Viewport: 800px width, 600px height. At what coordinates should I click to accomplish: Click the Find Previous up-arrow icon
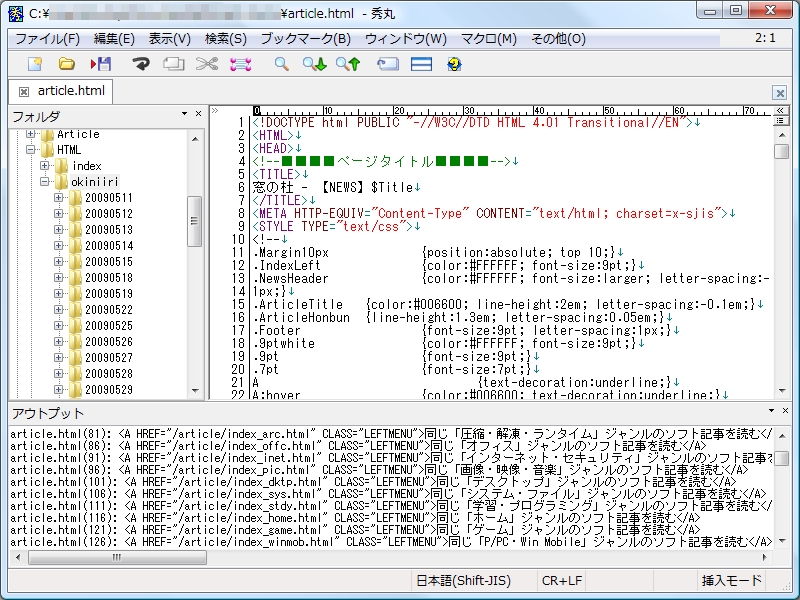tap(348, 64)
